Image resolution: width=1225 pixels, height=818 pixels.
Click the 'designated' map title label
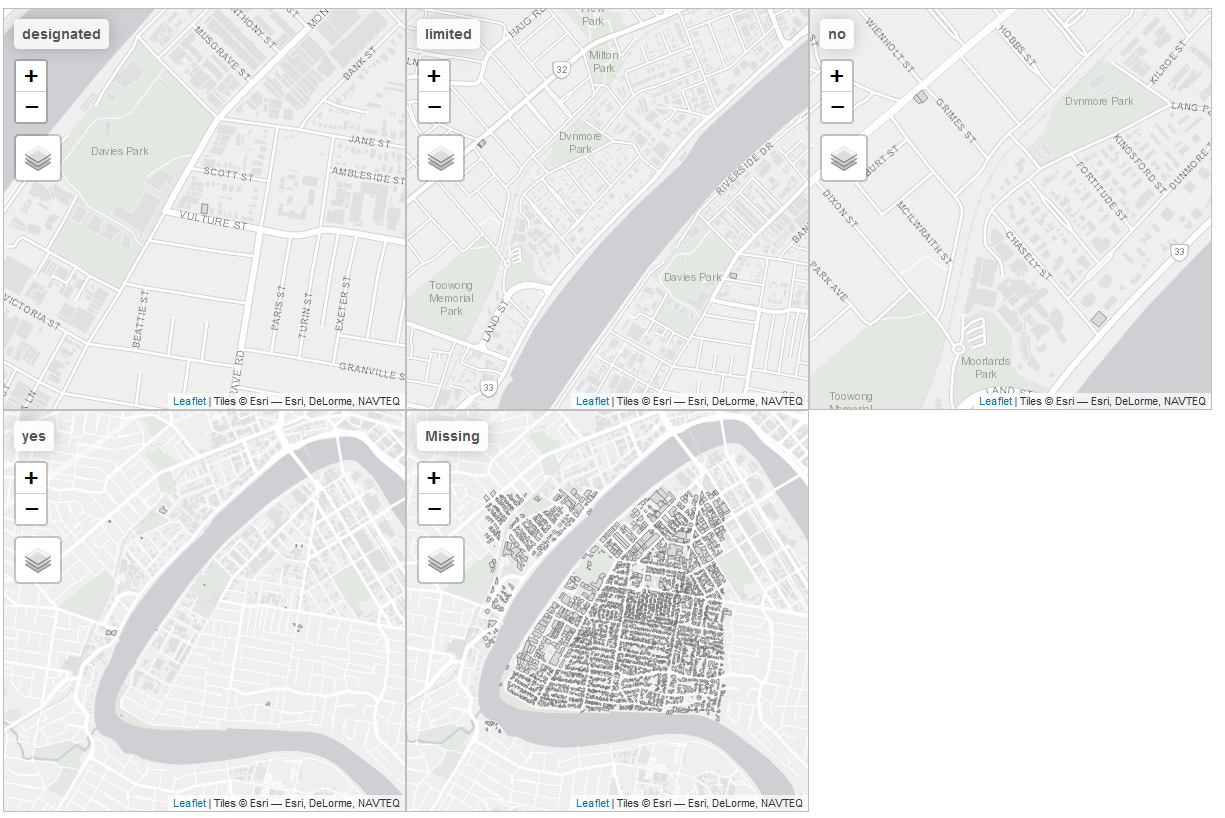61,34
